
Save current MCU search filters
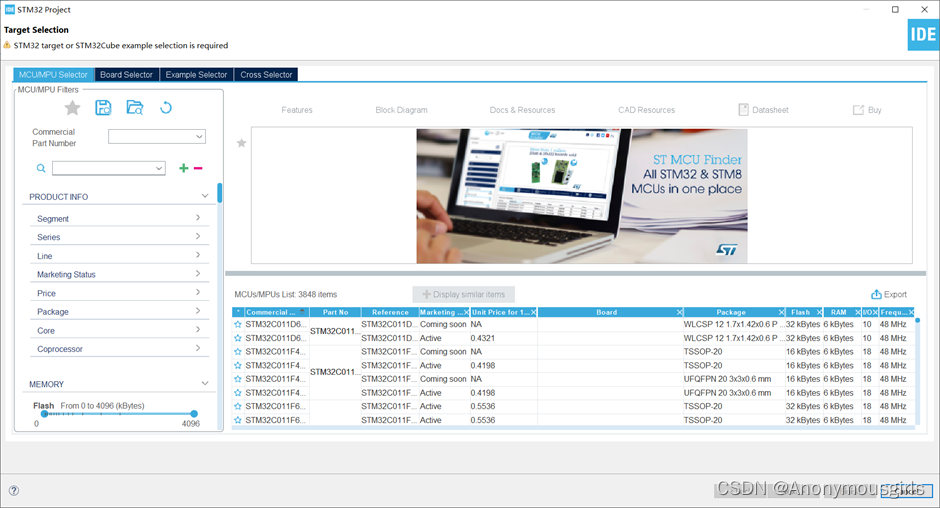[103, 108]
